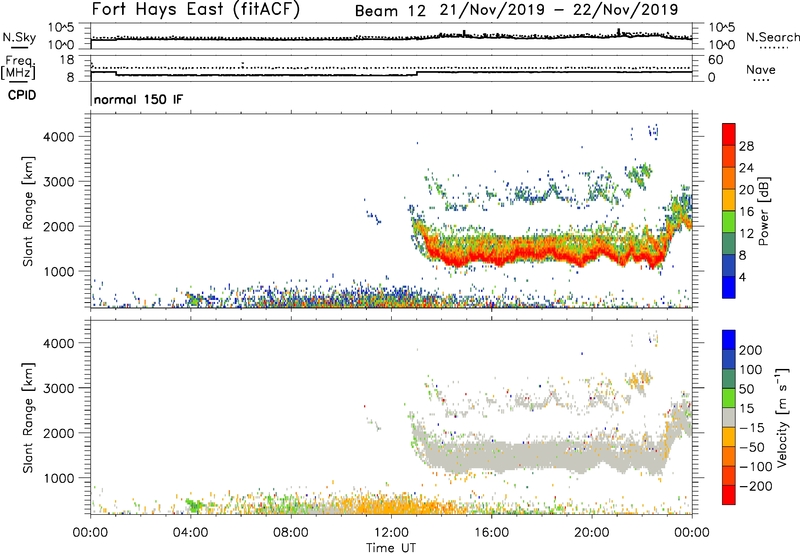Click the velocity scale value '200'

tap(751, 350)
